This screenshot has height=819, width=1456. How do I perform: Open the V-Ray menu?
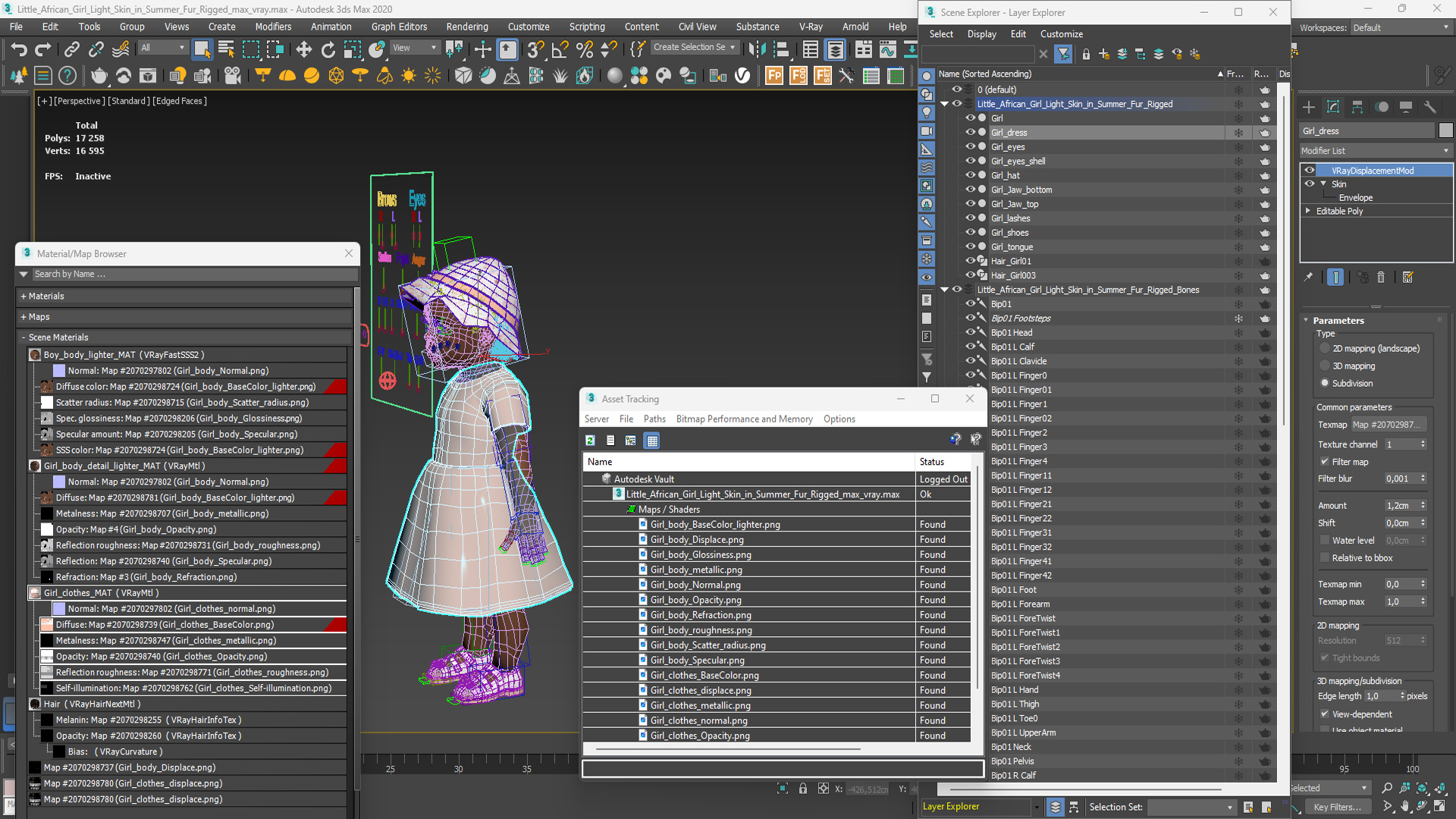click(x=811, y=27)
